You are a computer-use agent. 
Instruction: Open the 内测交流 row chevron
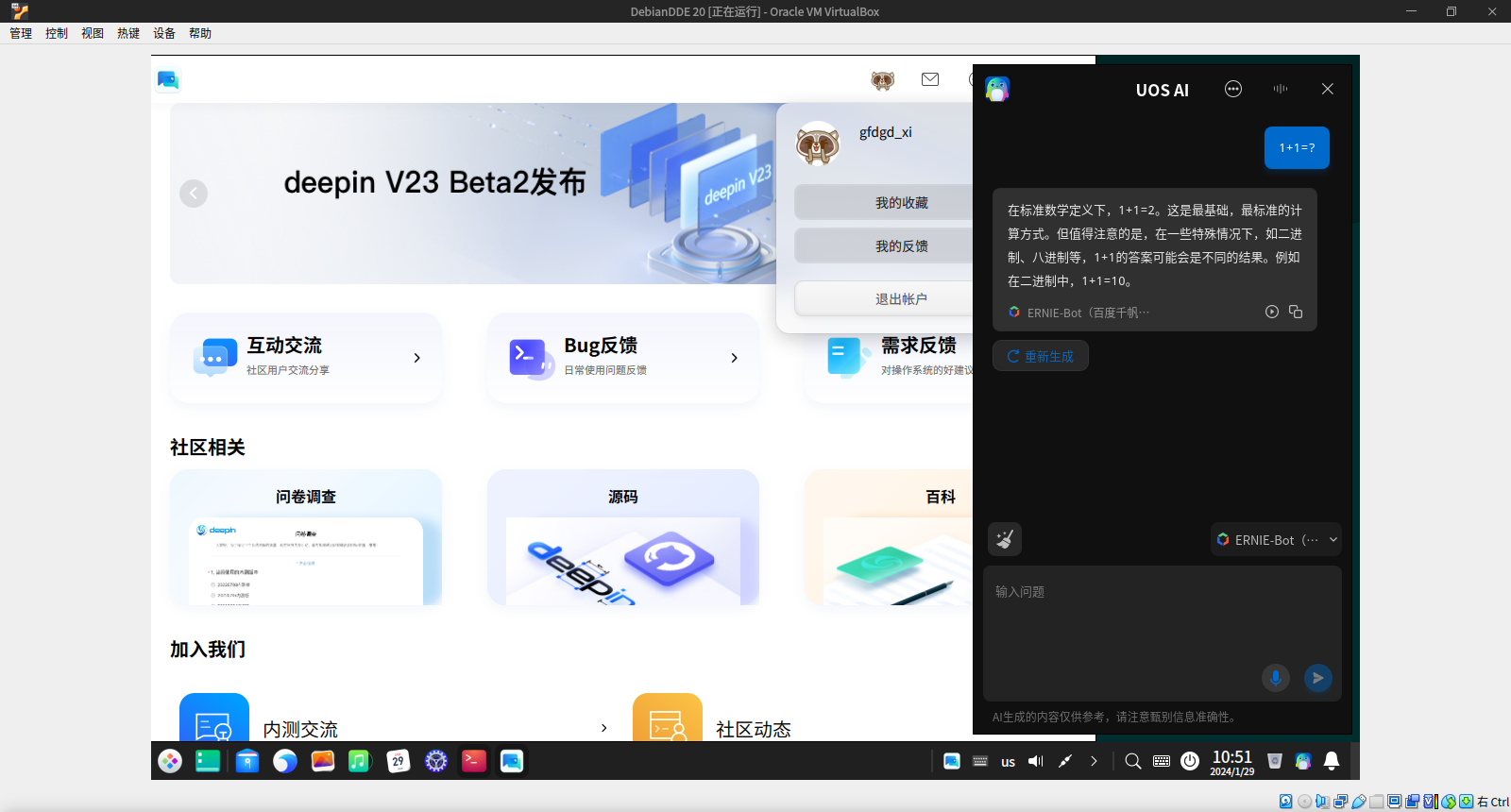603,728
